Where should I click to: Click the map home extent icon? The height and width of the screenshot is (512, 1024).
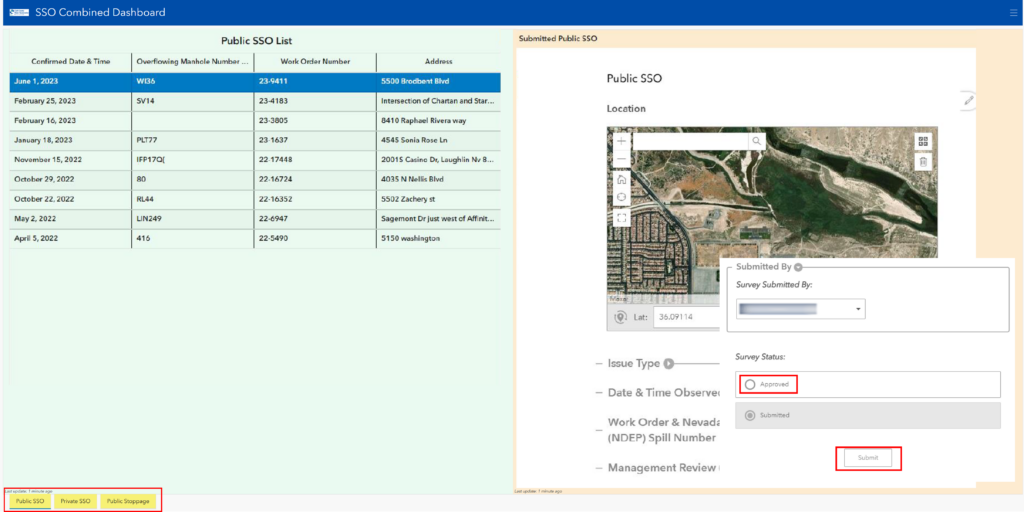[622, 179]
